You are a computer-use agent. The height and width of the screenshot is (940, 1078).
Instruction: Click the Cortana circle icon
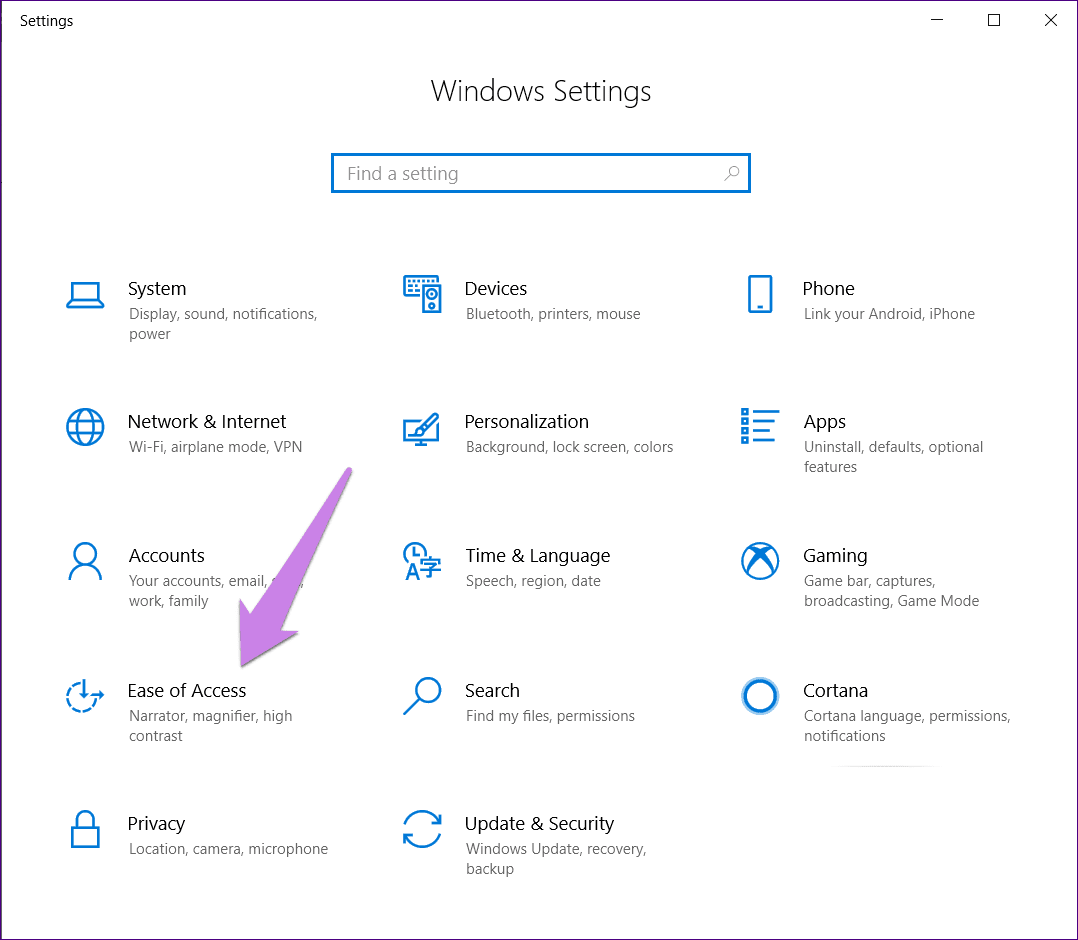coord(760,696)
